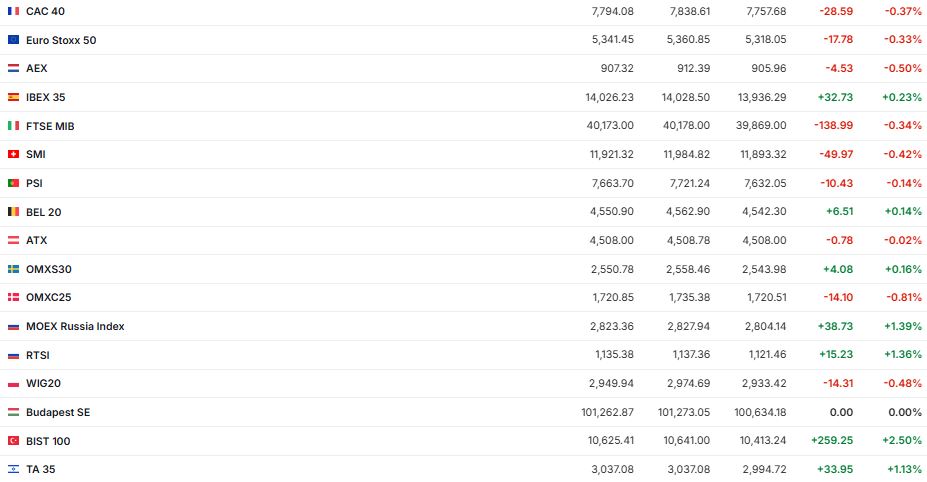927x482 pixels.
Task: Click the IBEX 35 last price 14,026.23
Action: tap(606, 97)
